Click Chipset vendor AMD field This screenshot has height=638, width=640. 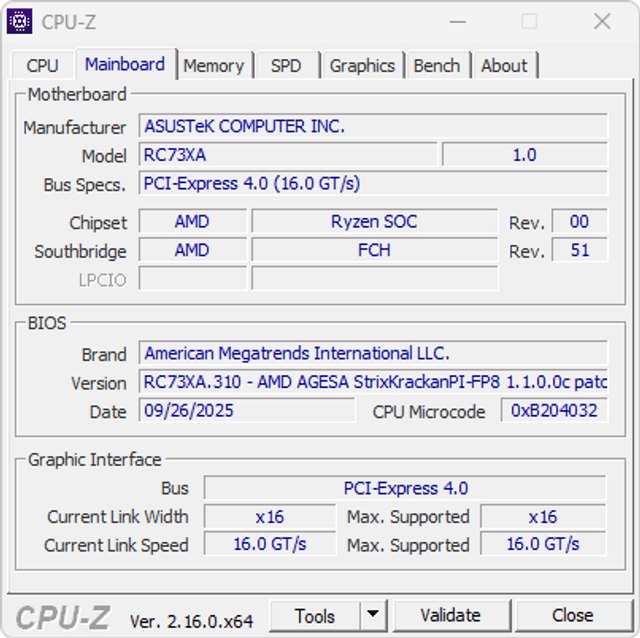(x=193, y=222)
